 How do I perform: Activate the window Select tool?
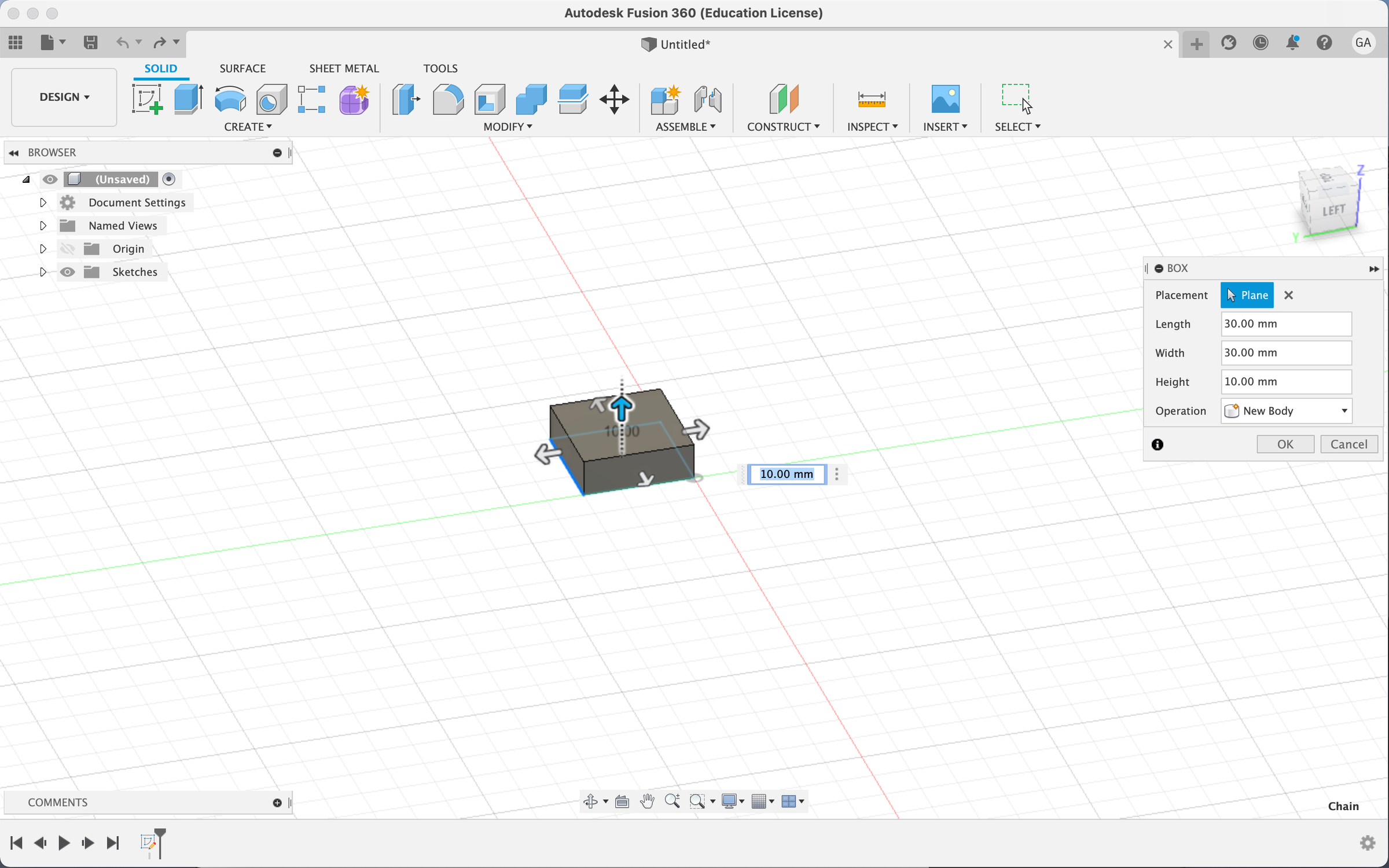click(1017, 98)
